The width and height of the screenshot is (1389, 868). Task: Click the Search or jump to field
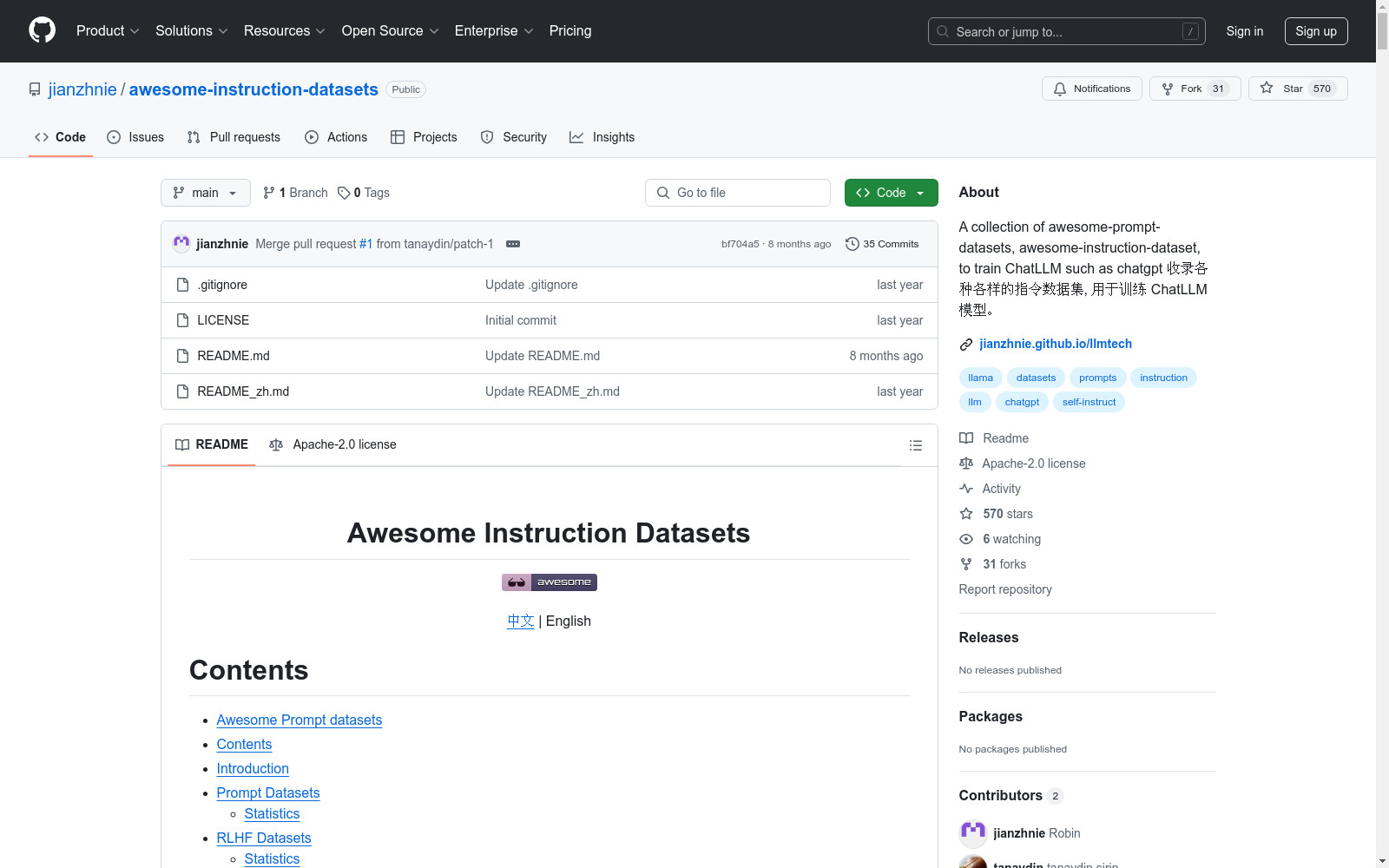click(1067, 31)
